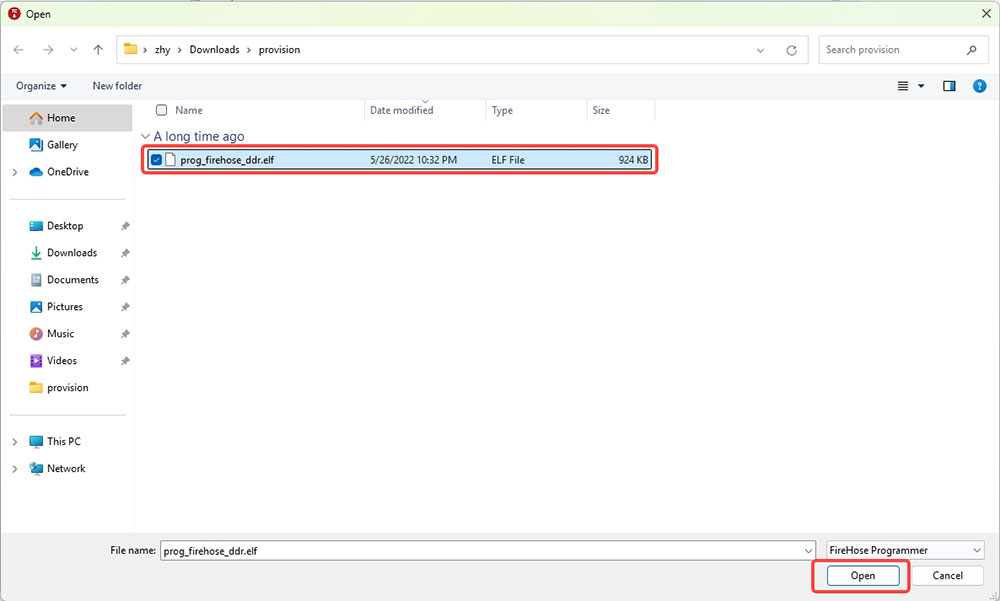Open This PC in the navigation pane
Screen dimensions: 1000x601
64,441
